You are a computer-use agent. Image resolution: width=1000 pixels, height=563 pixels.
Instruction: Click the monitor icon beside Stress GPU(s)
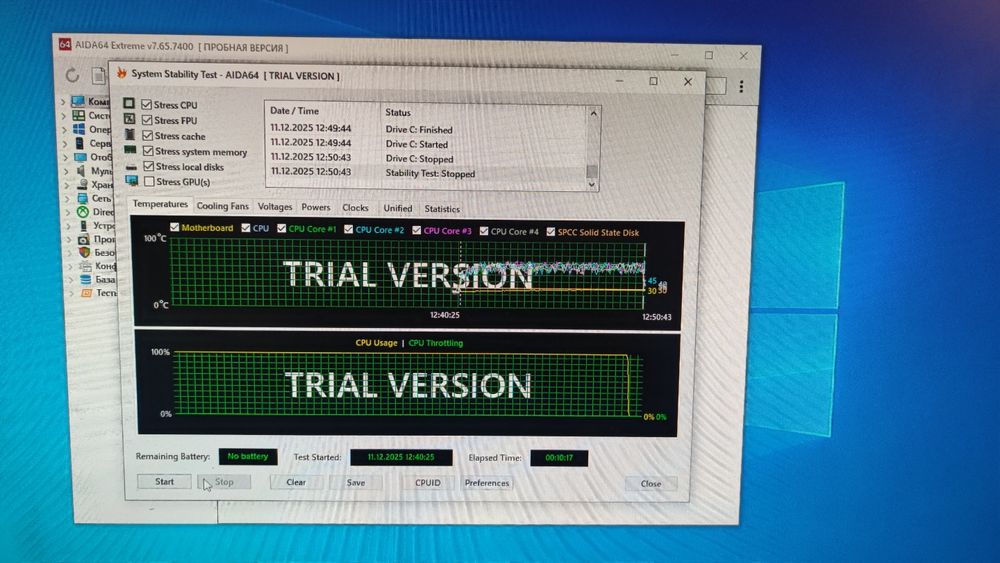click(131, 181)
